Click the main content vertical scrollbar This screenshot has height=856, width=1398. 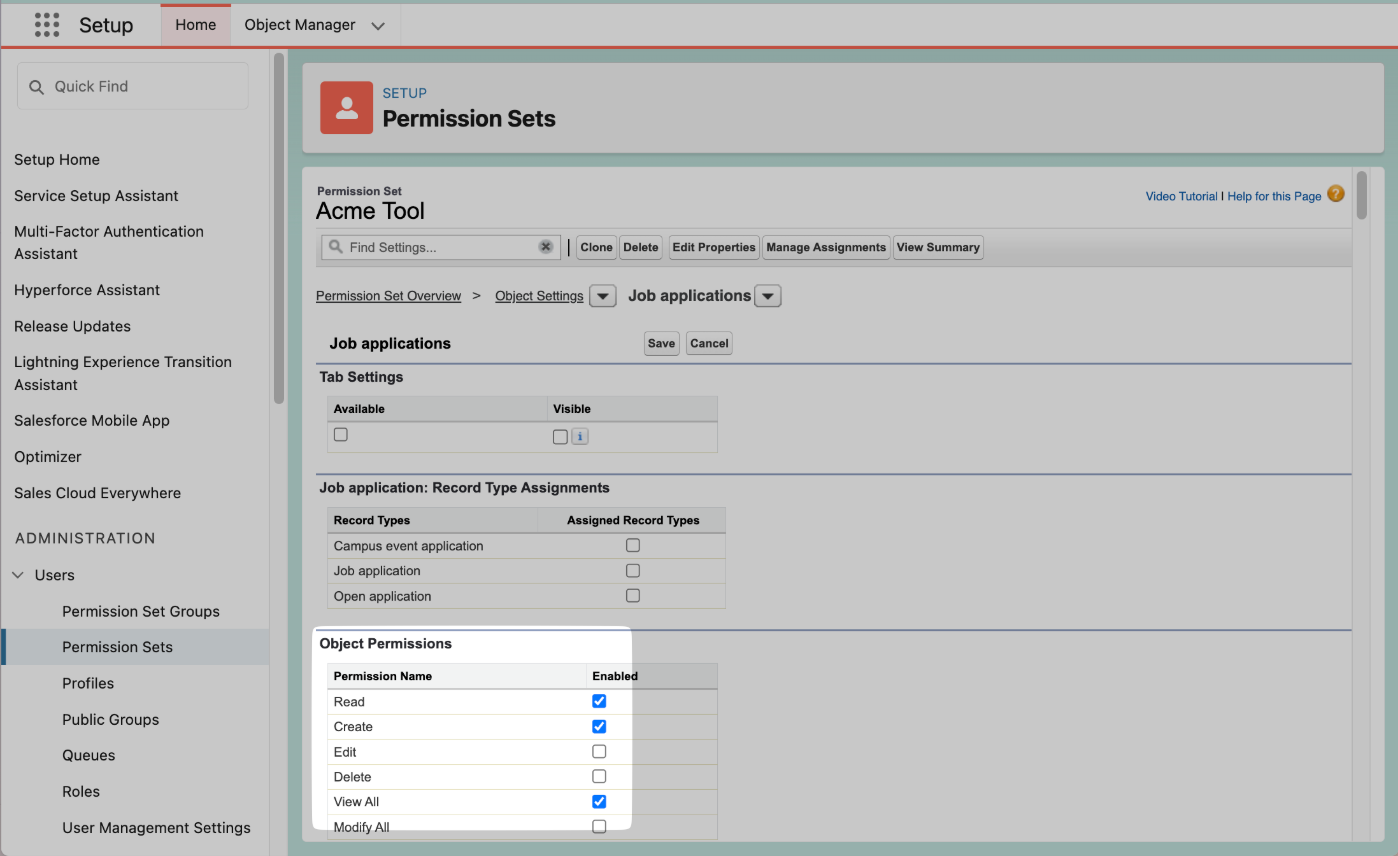coord(1362,195)
